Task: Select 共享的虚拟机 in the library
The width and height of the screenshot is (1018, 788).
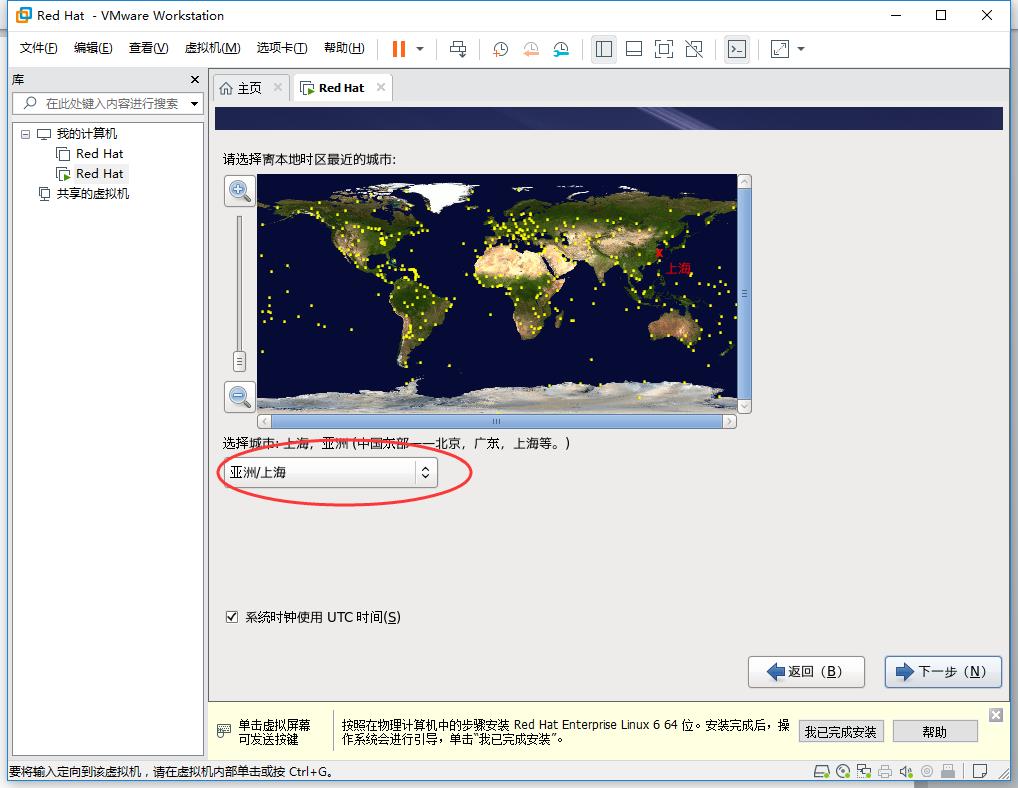Action: (x=92, y=193)
